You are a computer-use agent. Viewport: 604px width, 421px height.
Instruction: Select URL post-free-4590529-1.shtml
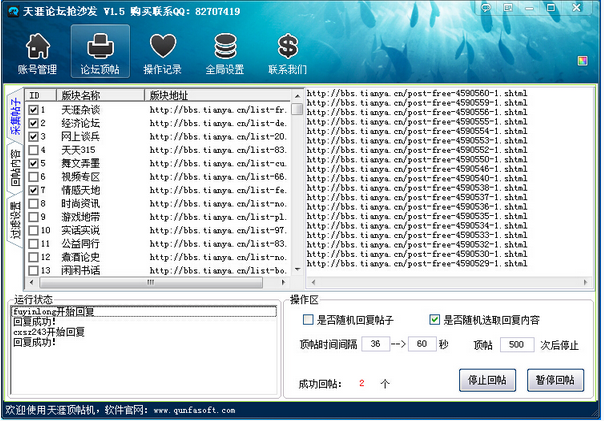[x=417, y=263]
